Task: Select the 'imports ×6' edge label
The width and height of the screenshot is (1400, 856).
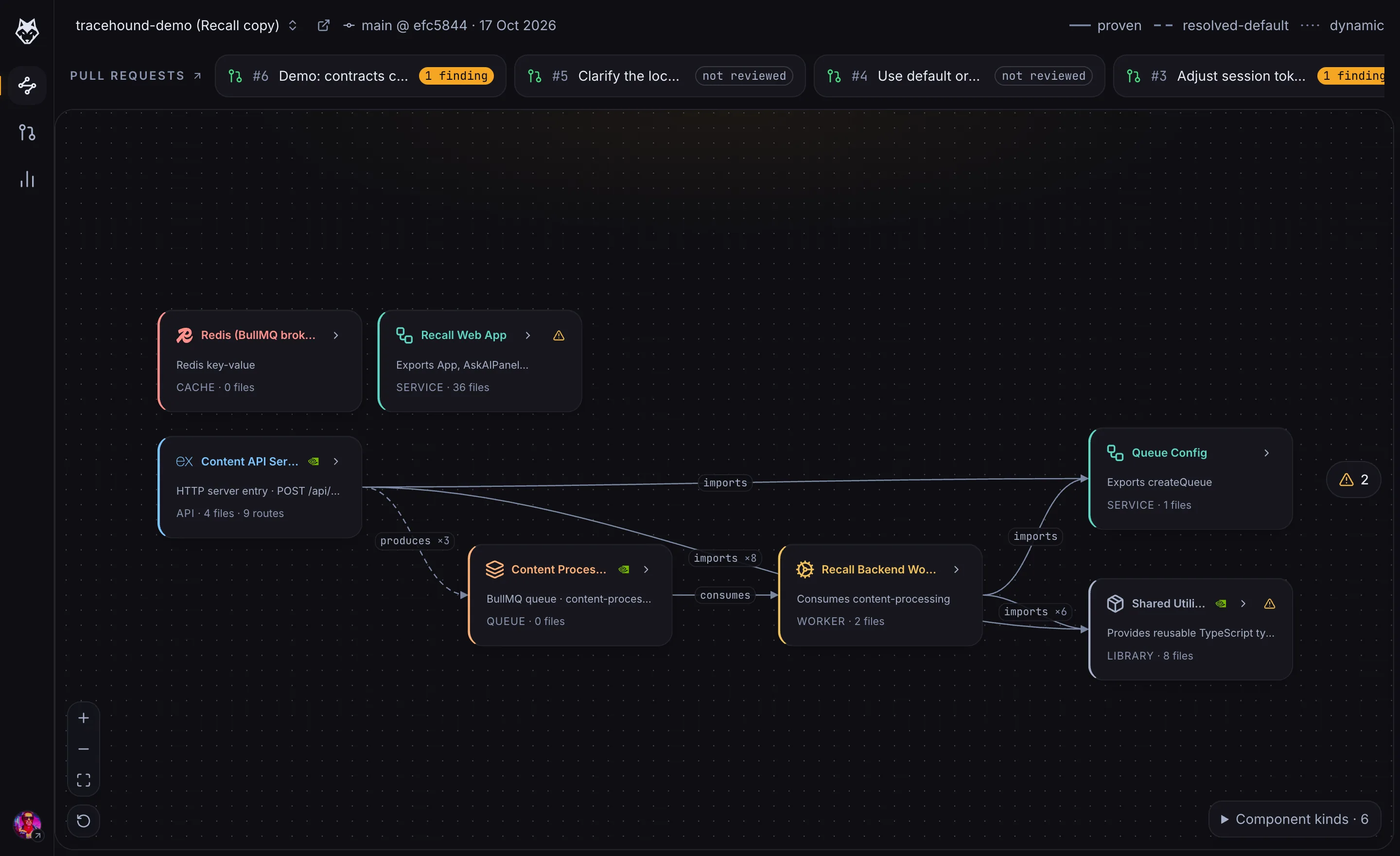Action: pos(1035,611)
